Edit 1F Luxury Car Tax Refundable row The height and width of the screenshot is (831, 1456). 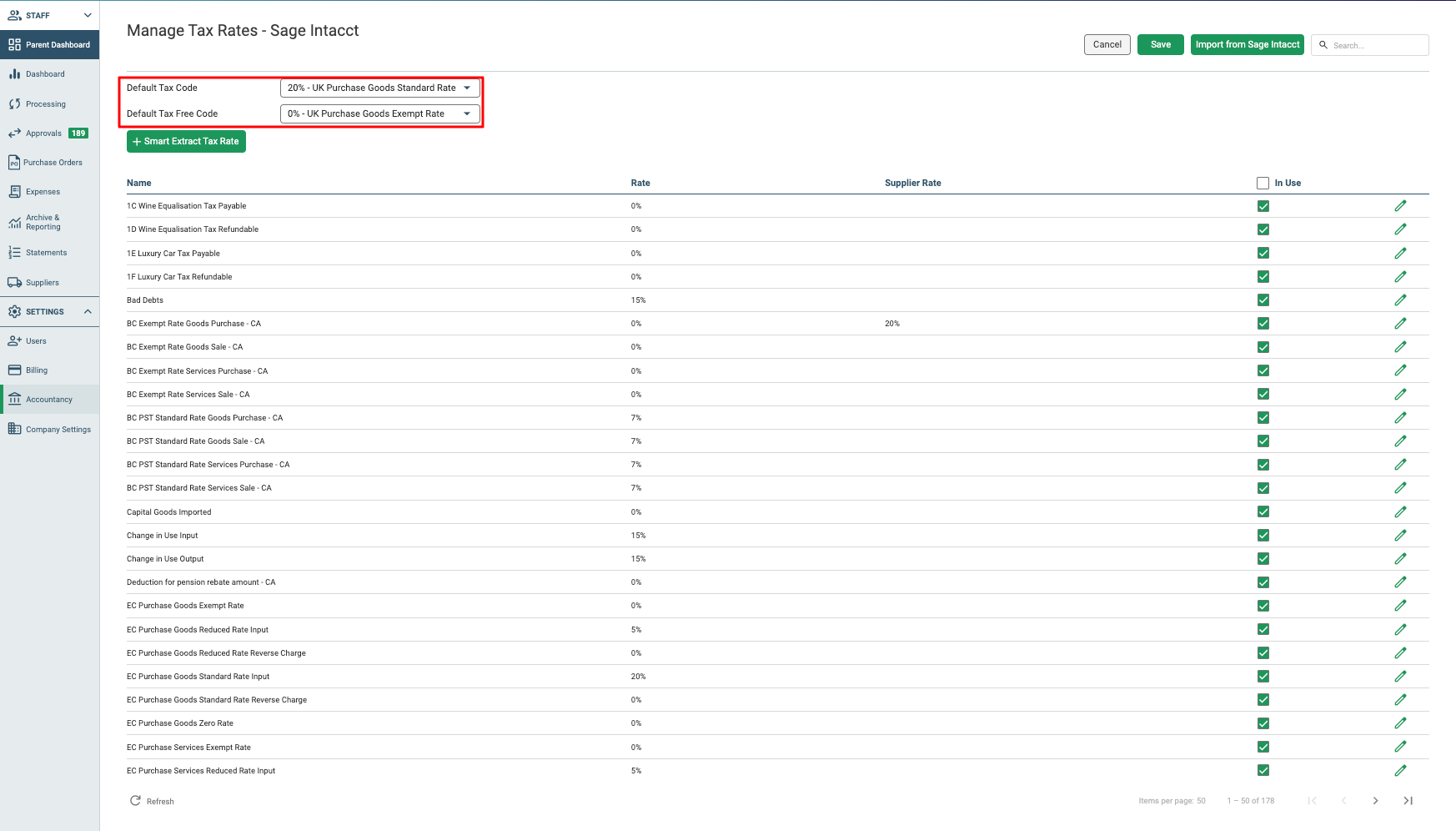coord(1400,276)
